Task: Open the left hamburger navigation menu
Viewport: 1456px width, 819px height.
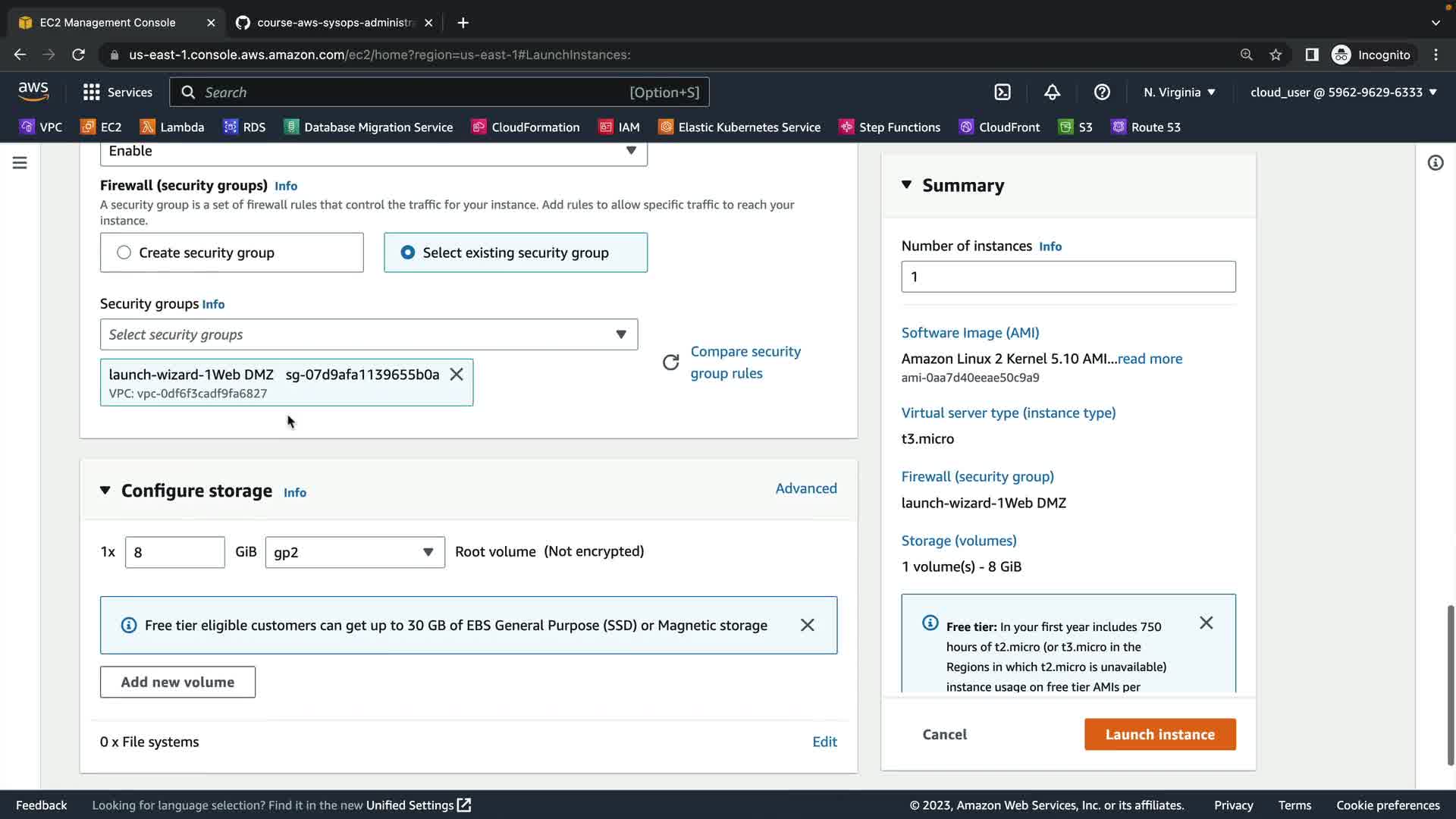Action: click(20, 162)
